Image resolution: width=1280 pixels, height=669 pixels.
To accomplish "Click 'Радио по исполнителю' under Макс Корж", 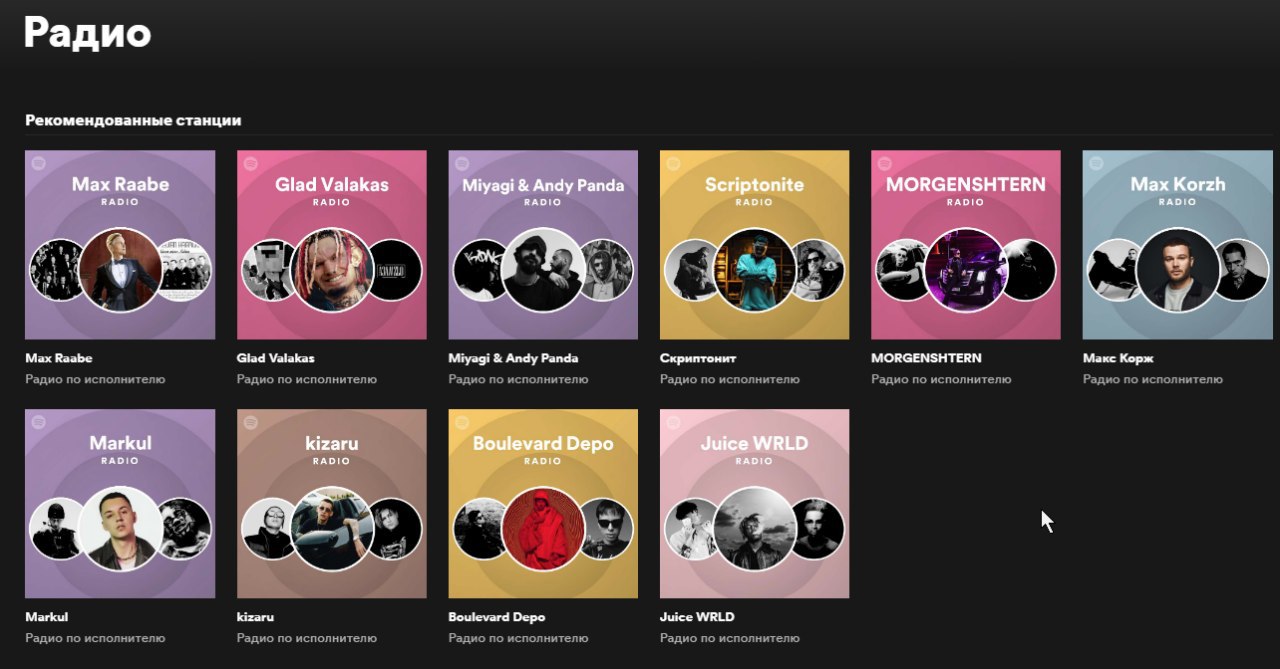I will coord(1153,380).
